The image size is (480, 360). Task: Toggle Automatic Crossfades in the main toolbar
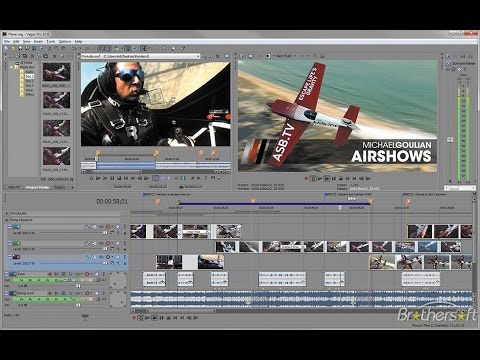pos(108,48)
